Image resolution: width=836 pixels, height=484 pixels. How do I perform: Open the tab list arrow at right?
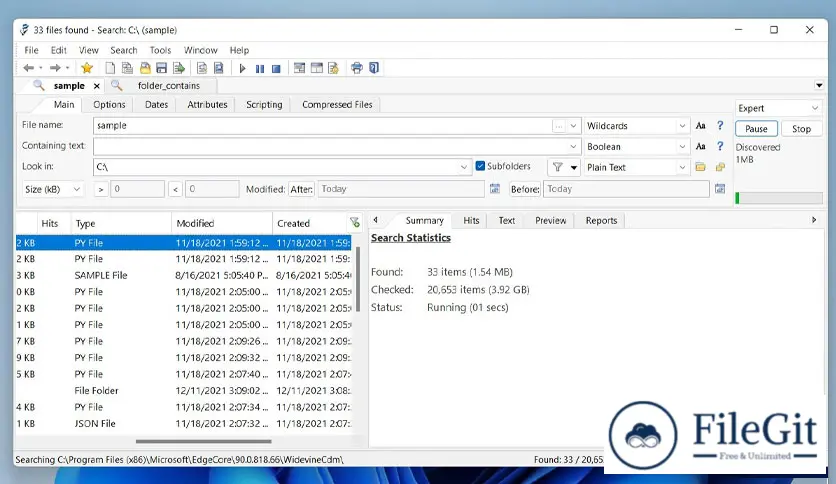[x=819, y=85]
